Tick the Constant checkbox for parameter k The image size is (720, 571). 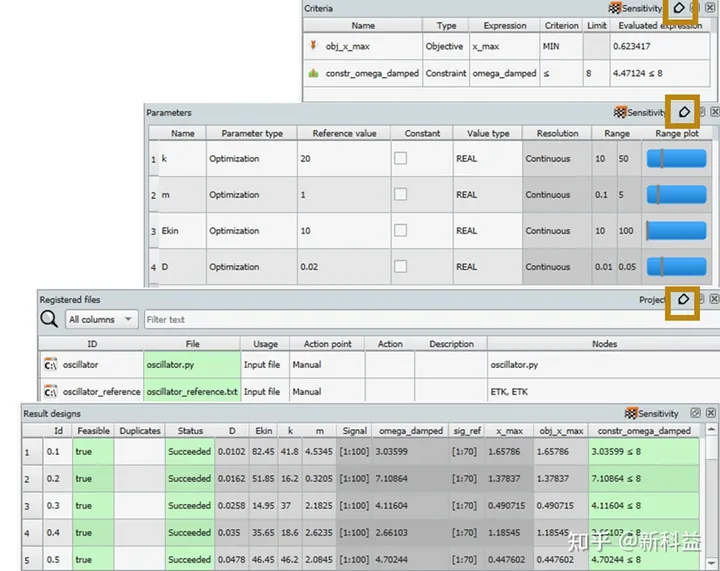coord(400,158)
